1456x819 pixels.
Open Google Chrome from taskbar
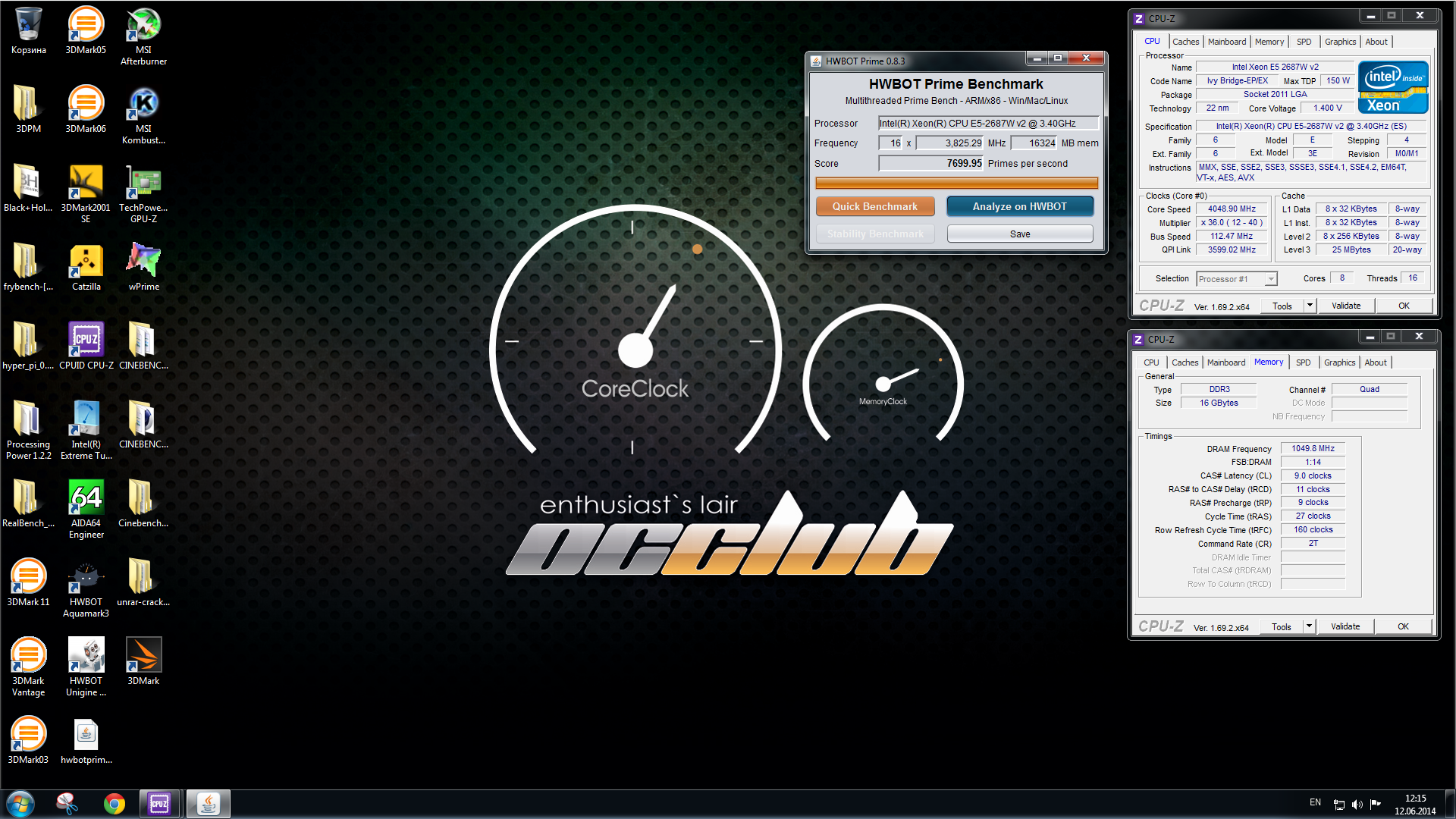pyautogui.click(x=115, y=804)
